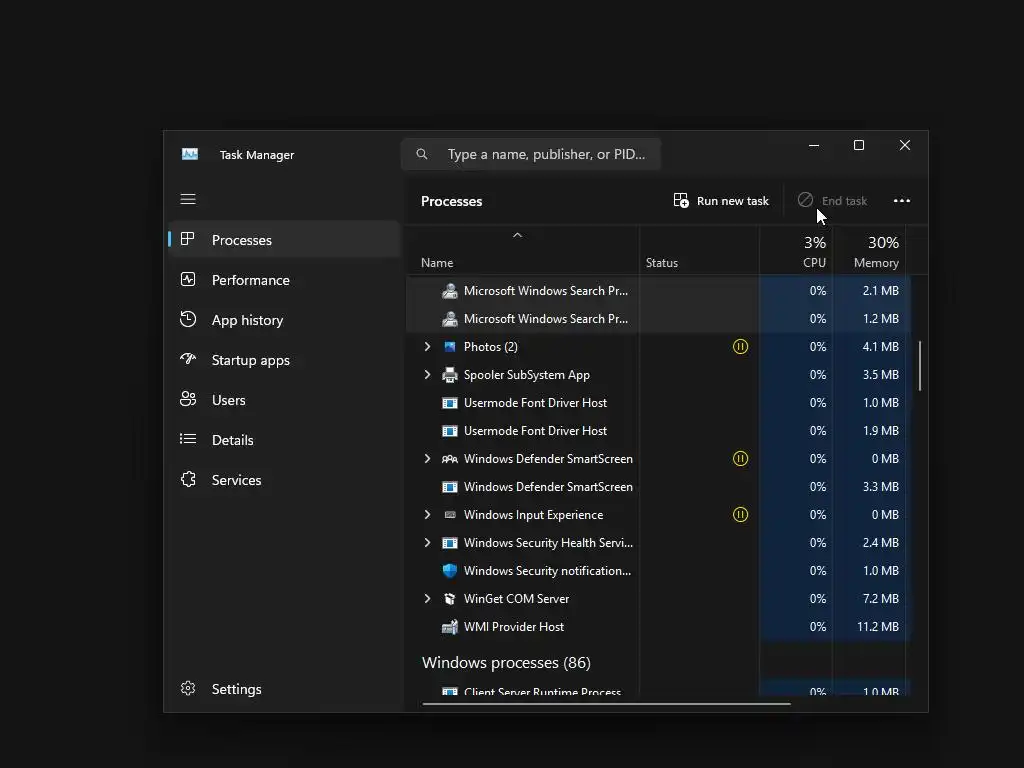Image resolution: width=1024 pixels, height=768 pixels.
Task: Click the horizontal scrollbar at bottom
Action: pos(607,704)
